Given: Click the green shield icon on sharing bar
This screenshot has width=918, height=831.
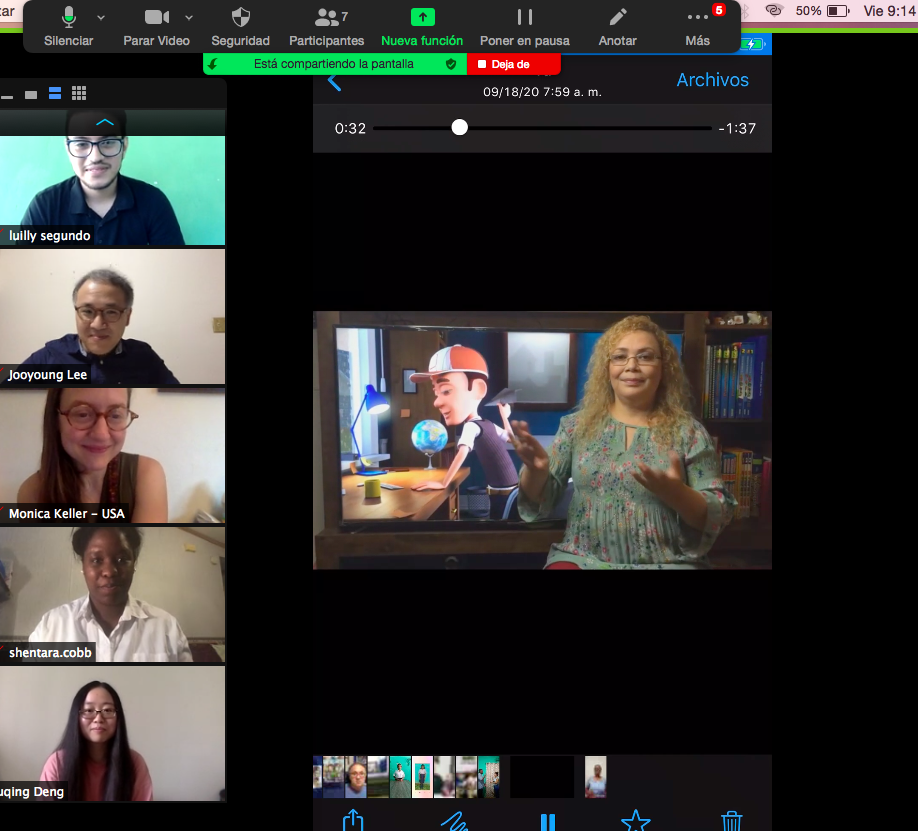Looking at the screenshot, I should point(451,64).
